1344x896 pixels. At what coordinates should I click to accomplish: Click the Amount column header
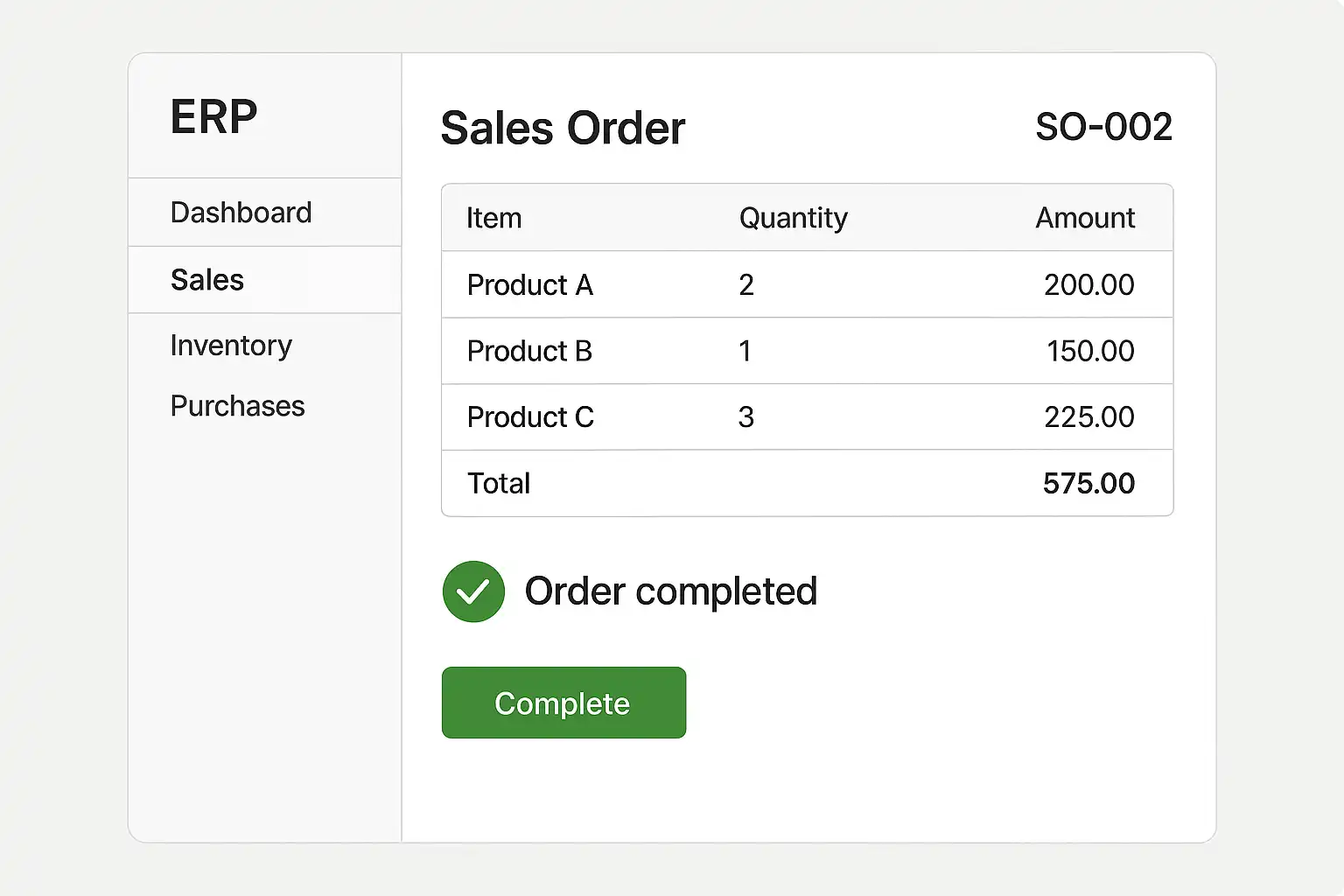pos(1085,218)
